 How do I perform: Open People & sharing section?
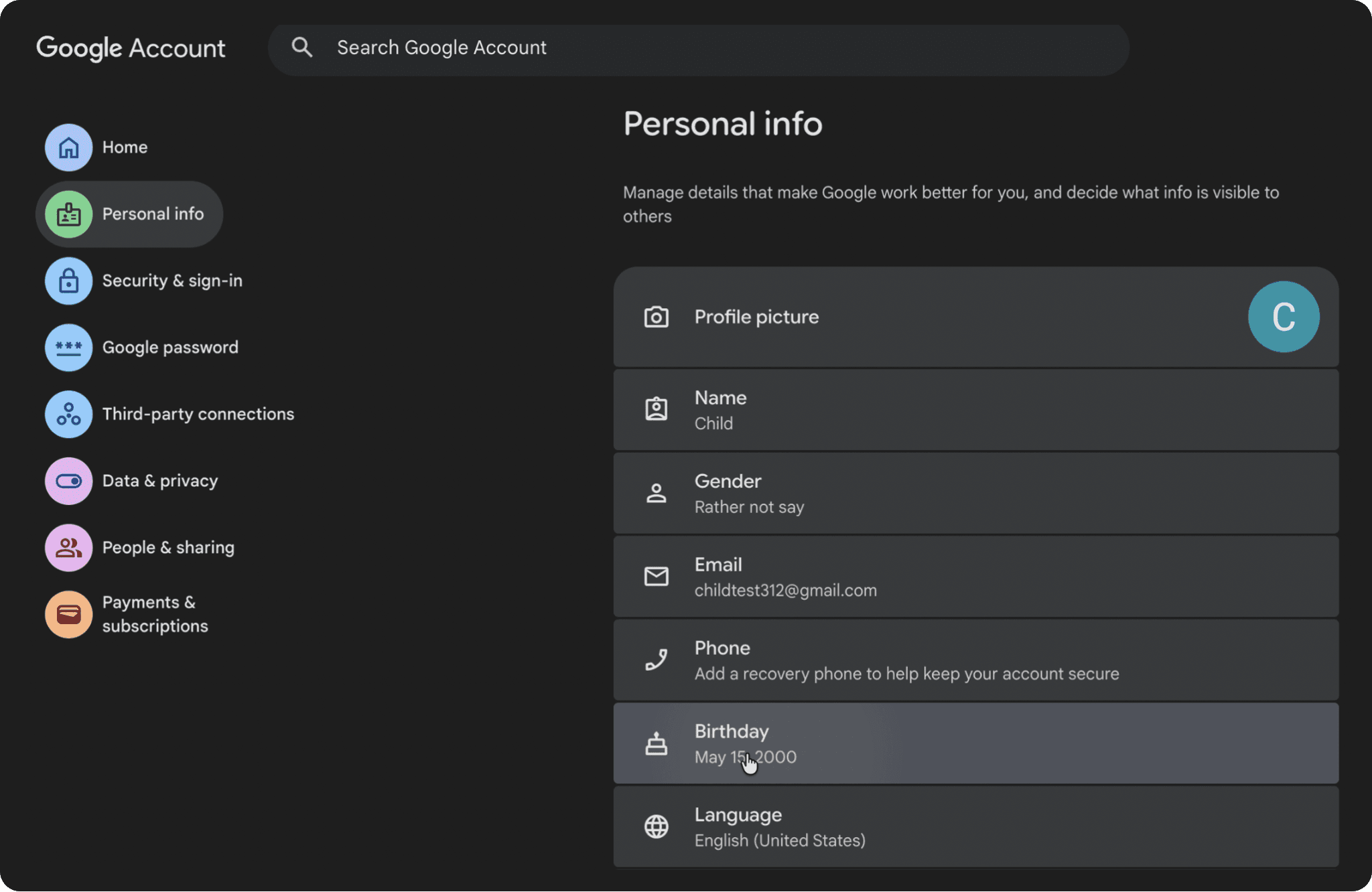[140, 548]
